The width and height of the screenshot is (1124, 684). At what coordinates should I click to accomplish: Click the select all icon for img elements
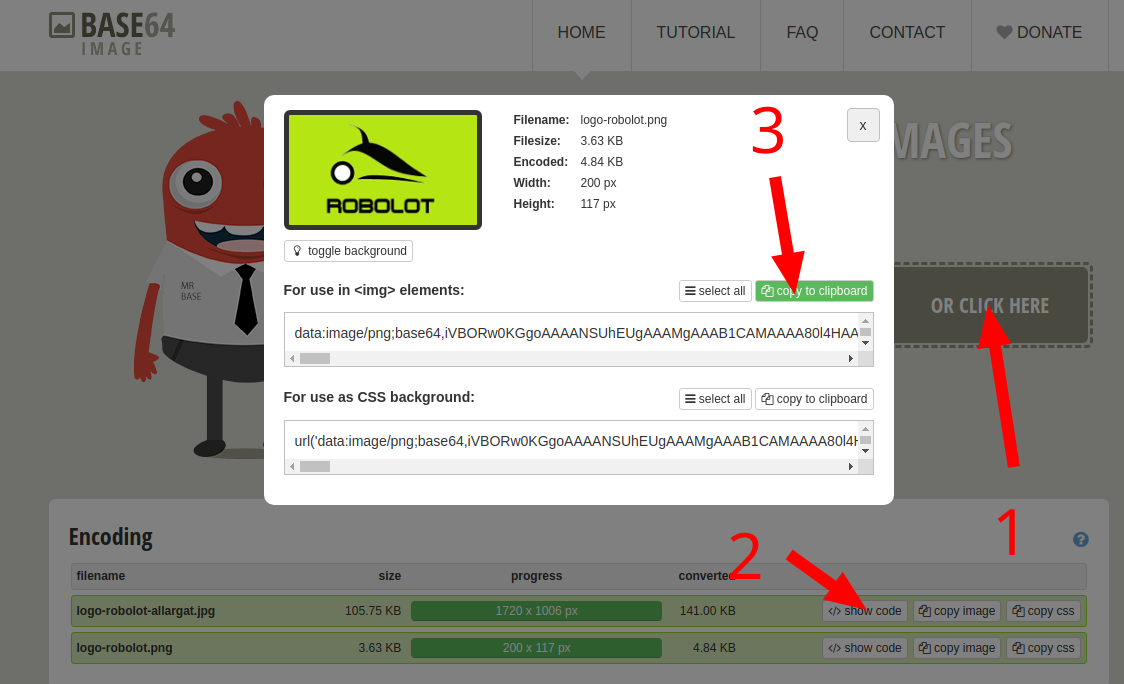tap(688, 291)
